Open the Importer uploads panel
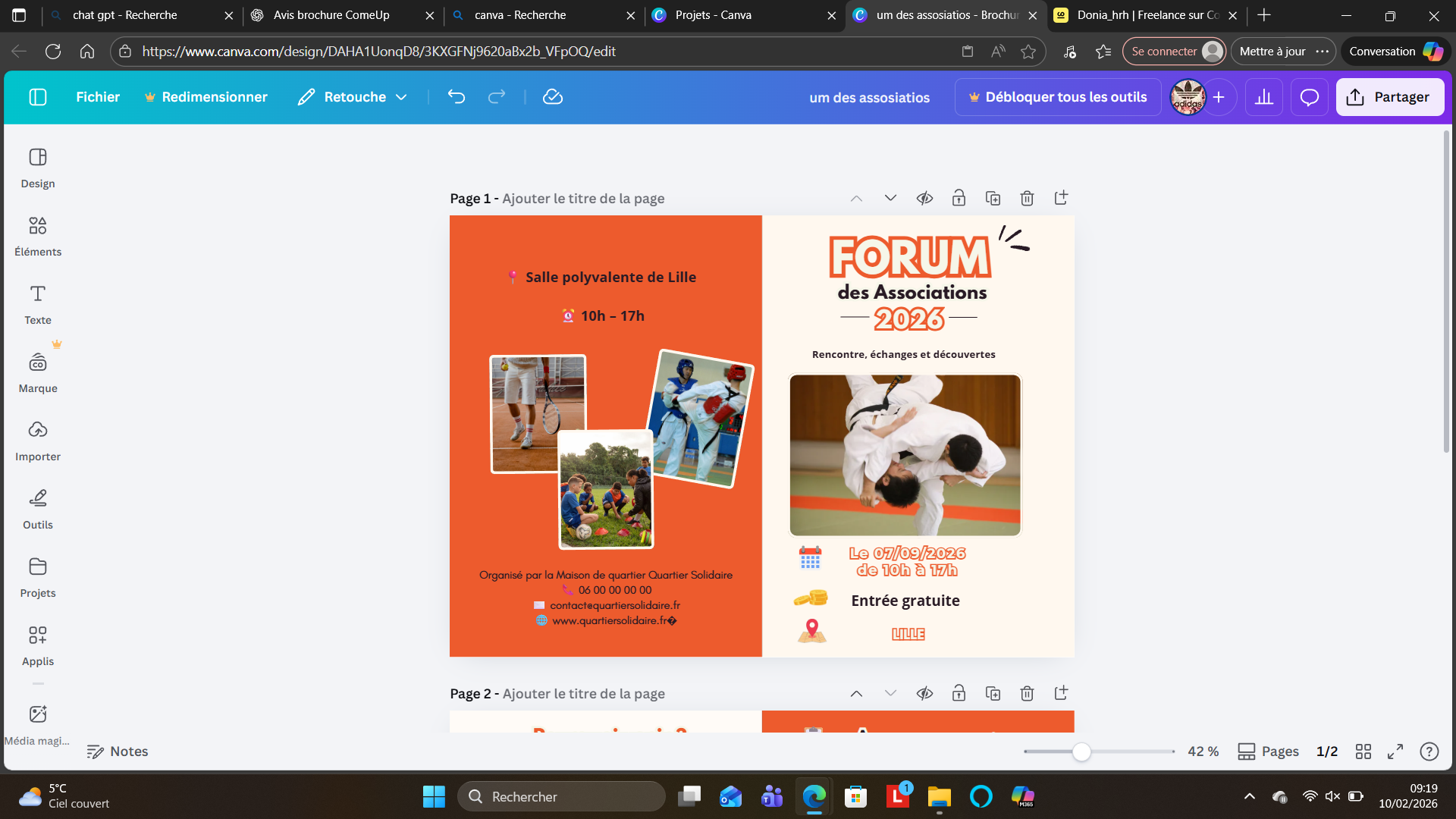1456x819 pixels. coord(37,441)
